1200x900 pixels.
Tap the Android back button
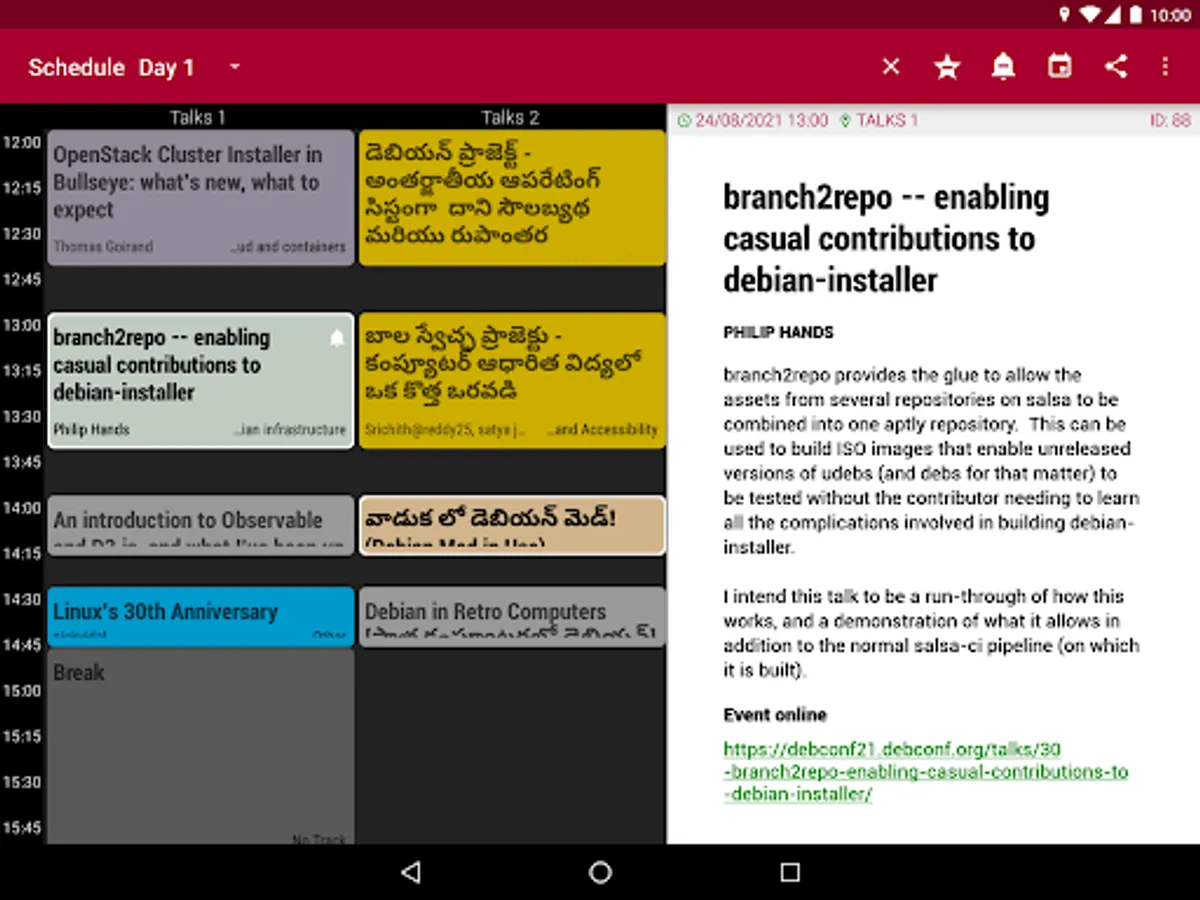coord(410,872)
